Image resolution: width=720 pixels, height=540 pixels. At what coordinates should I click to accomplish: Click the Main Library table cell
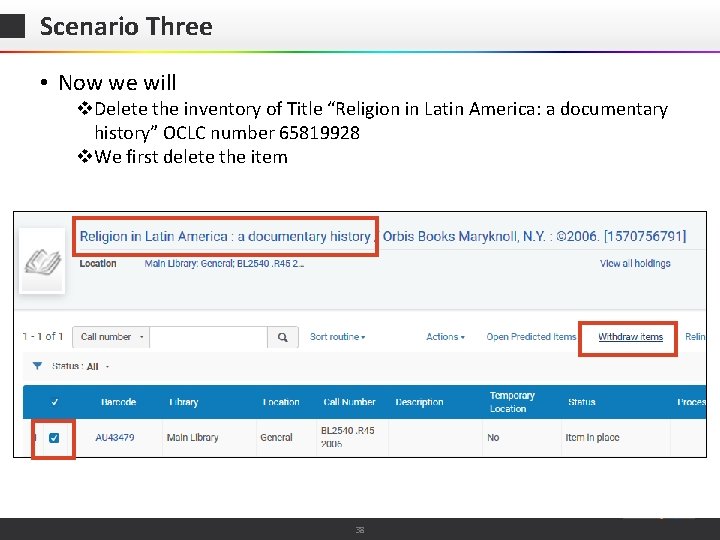[x=192, y=438]
